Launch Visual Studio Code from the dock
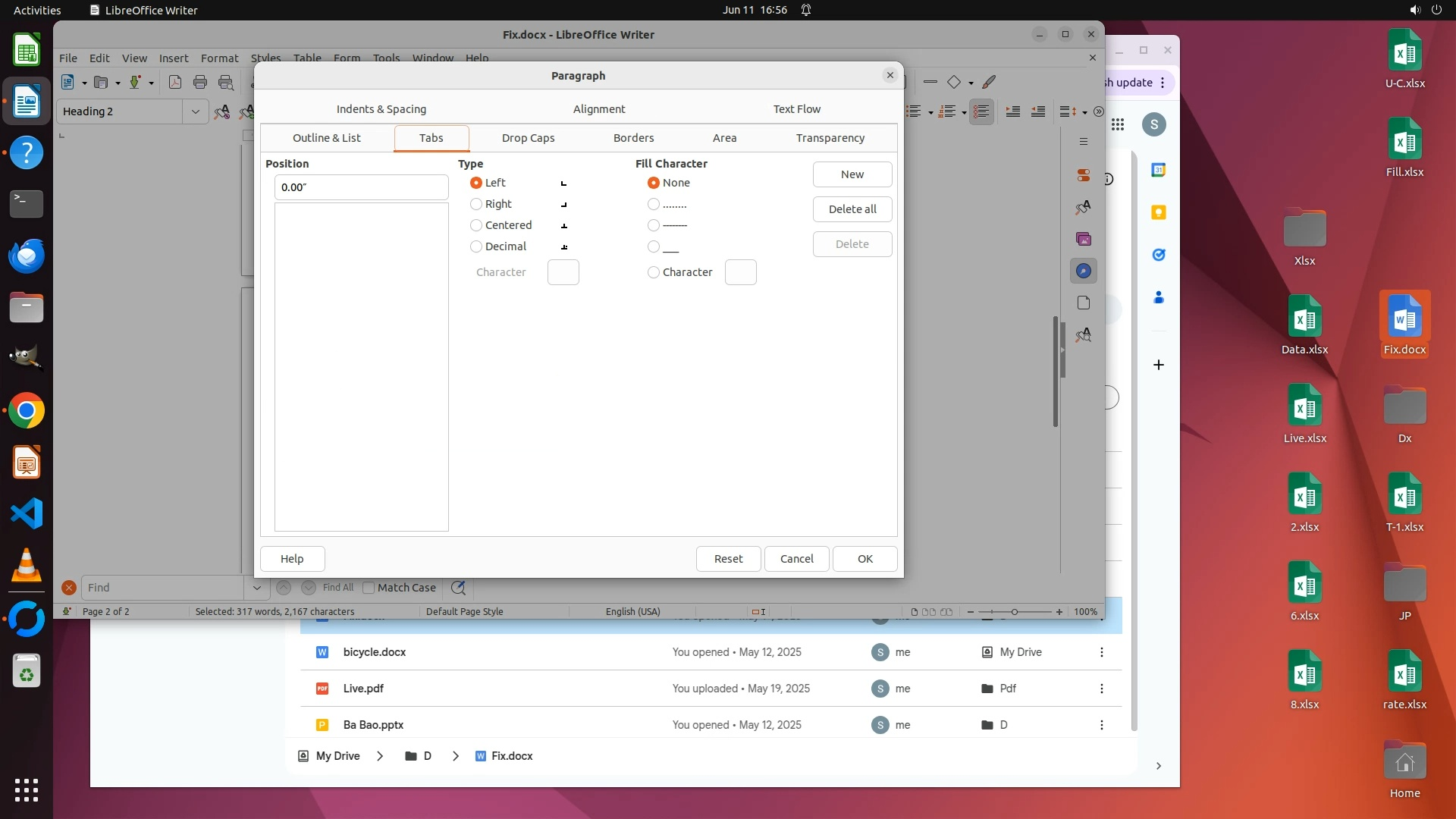The image size is (1456, 819). click(x=27, y=514)
